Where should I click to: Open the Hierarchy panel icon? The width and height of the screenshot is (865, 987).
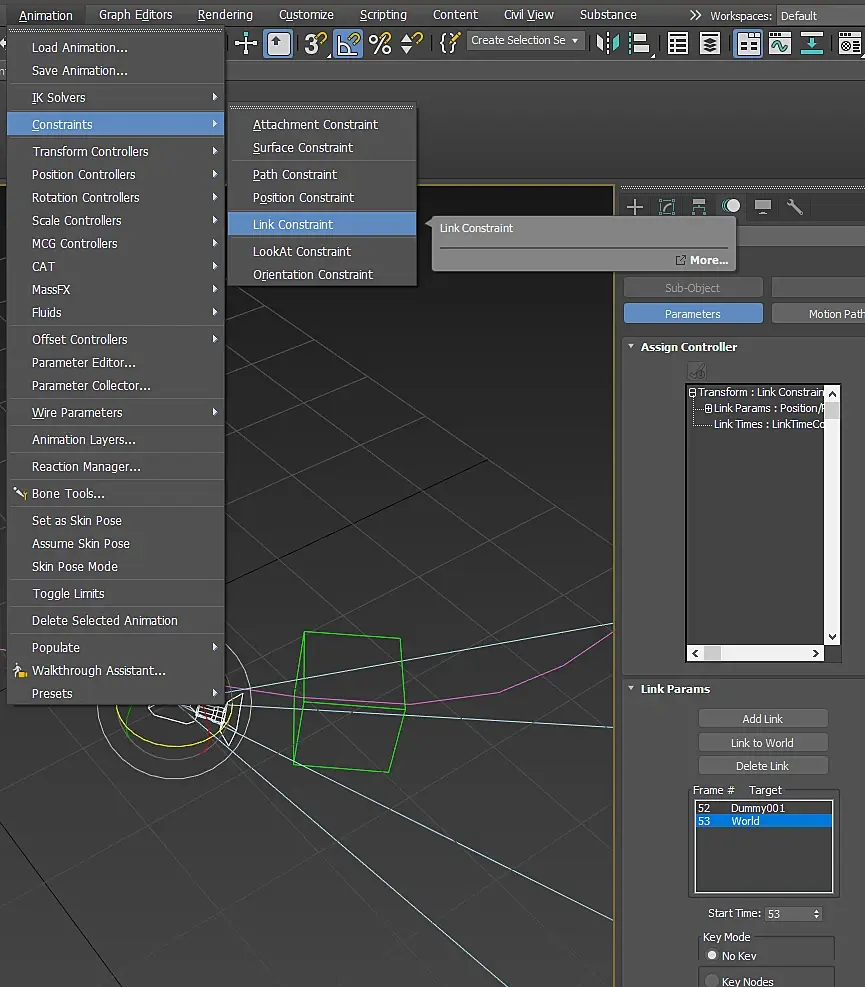point(699,207)
